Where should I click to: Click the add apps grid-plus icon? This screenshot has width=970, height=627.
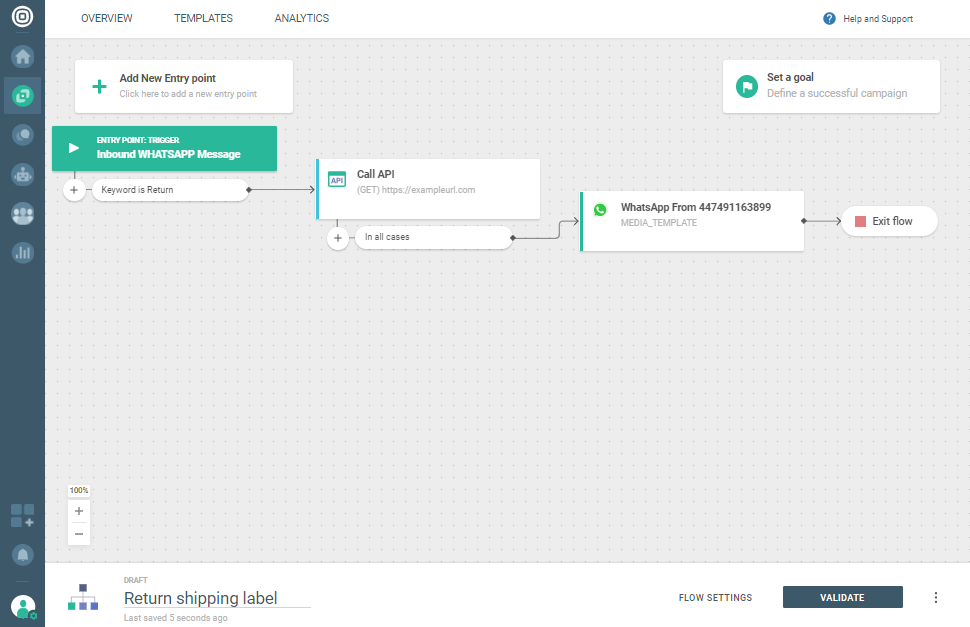[22, 516]
